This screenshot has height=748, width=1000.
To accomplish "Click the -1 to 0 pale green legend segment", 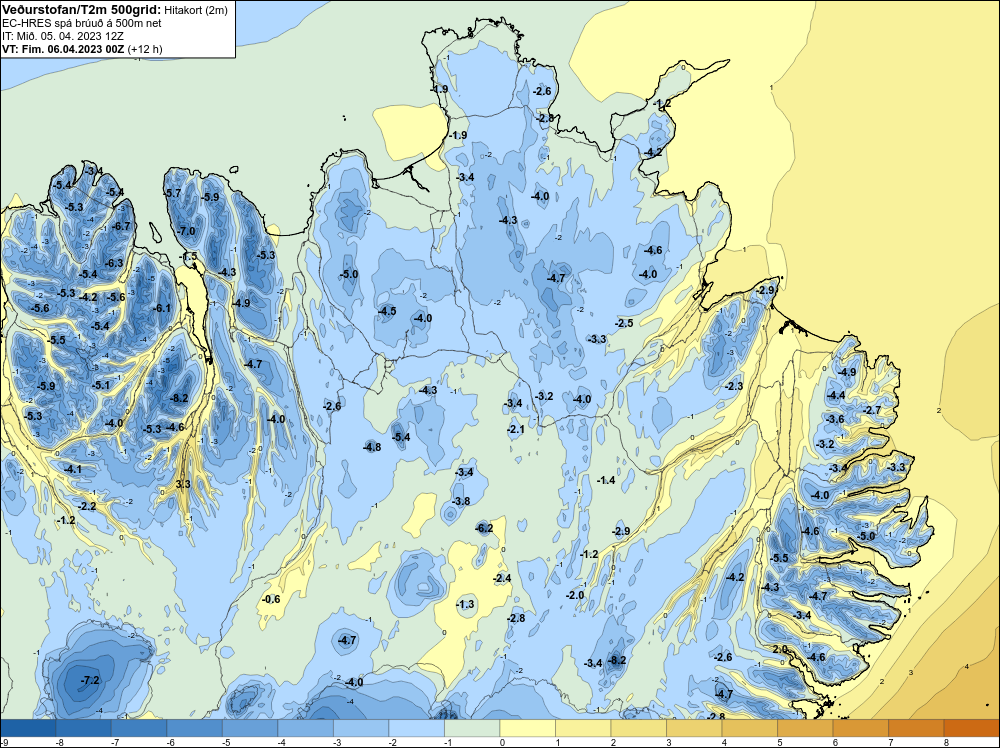I will pos(472,728).
